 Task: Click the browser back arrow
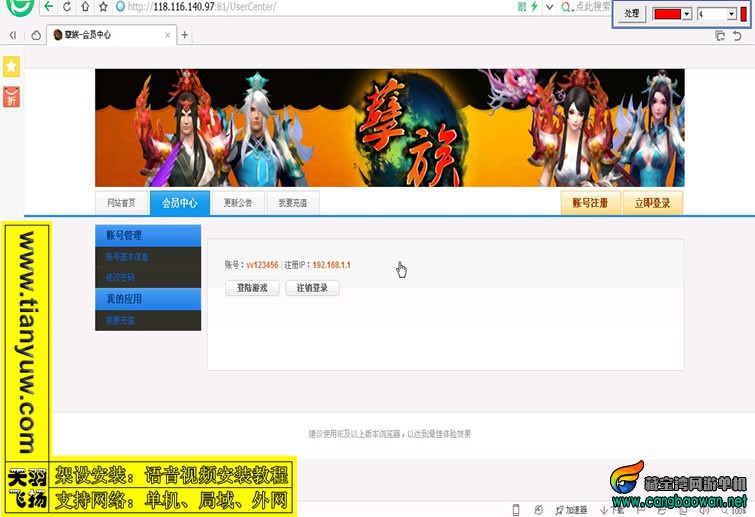click(48, 7)
